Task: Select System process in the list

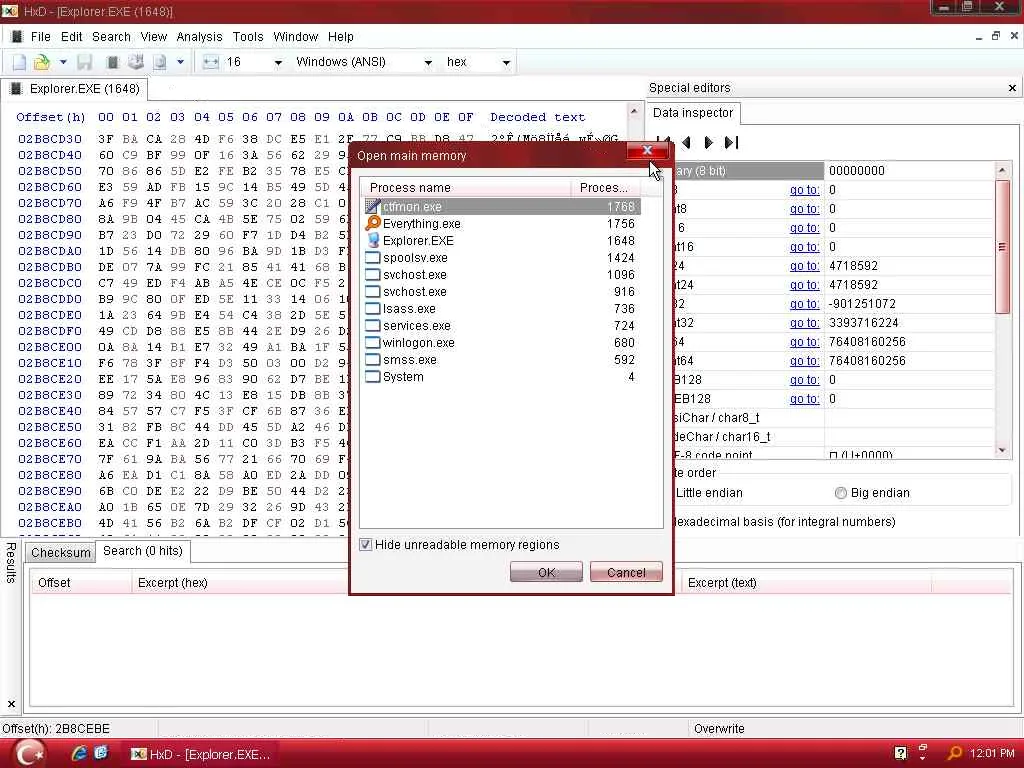Action: (x=501, y=377)
